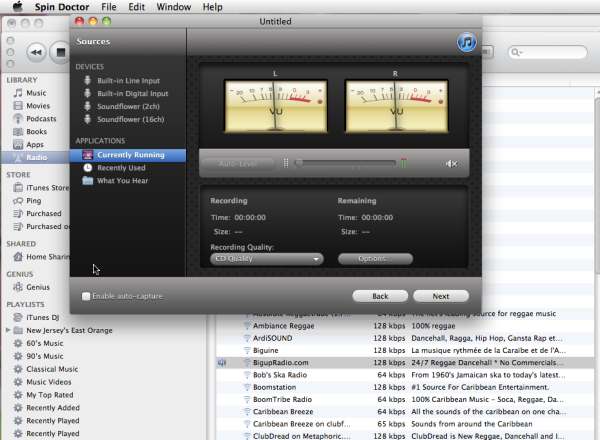Click the Auto-Level button
The width and height of the screenshot is (600, 440).
tap(238, 164)
